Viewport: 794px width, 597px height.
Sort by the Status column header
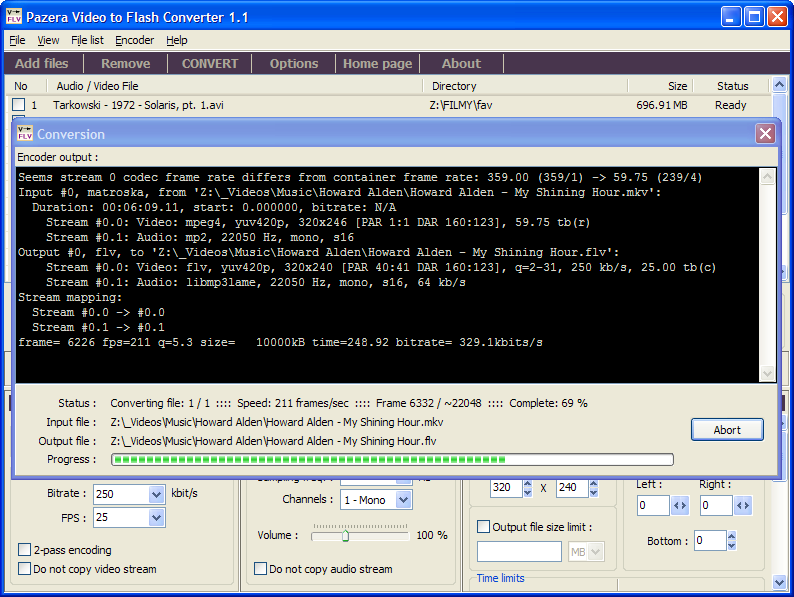(x=732, y=86)
